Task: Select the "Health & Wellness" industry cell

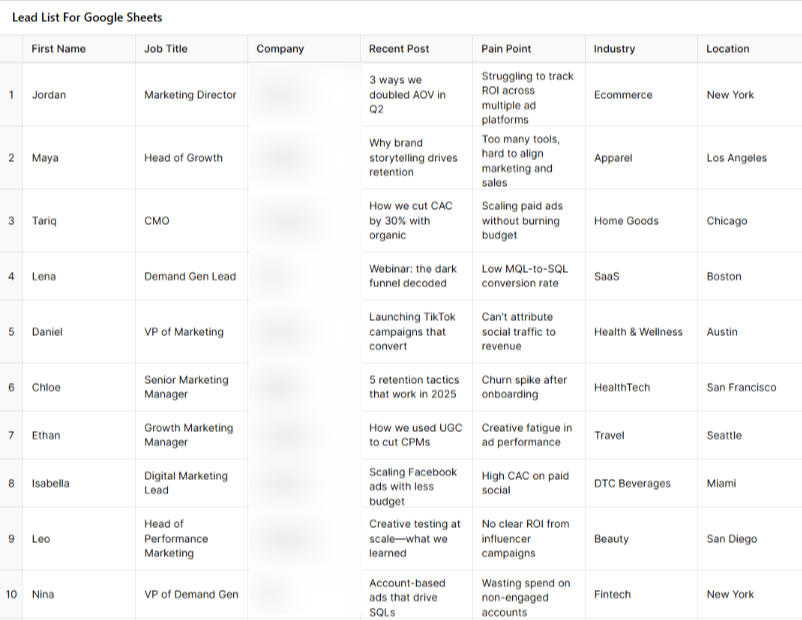Action: pos(638,332)
